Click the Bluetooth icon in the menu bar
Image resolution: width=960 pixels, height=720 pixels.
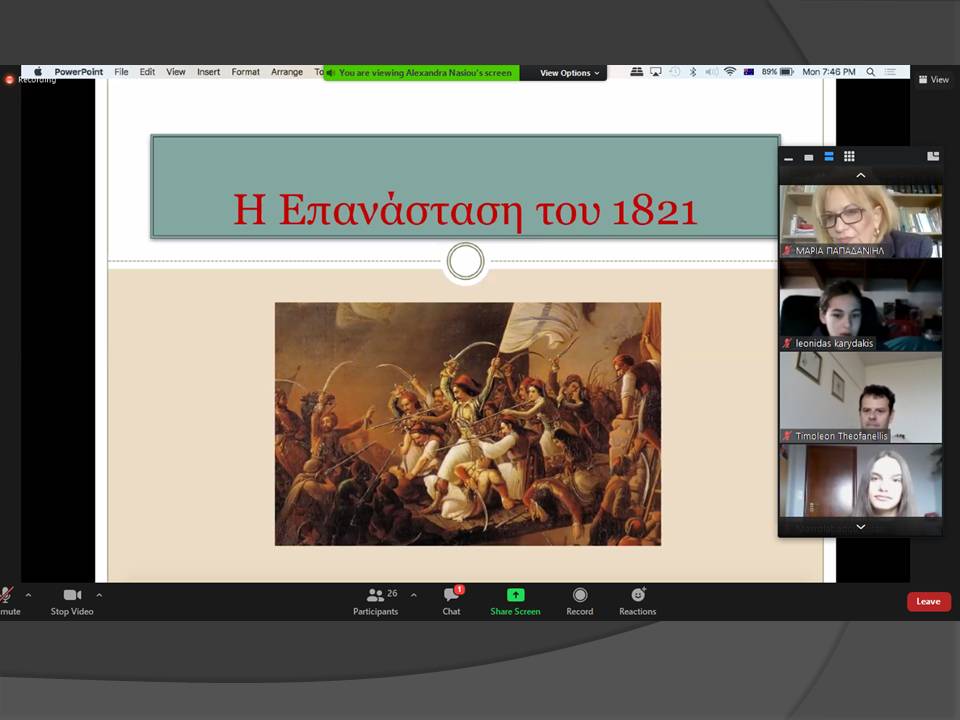tap(692, 72)
